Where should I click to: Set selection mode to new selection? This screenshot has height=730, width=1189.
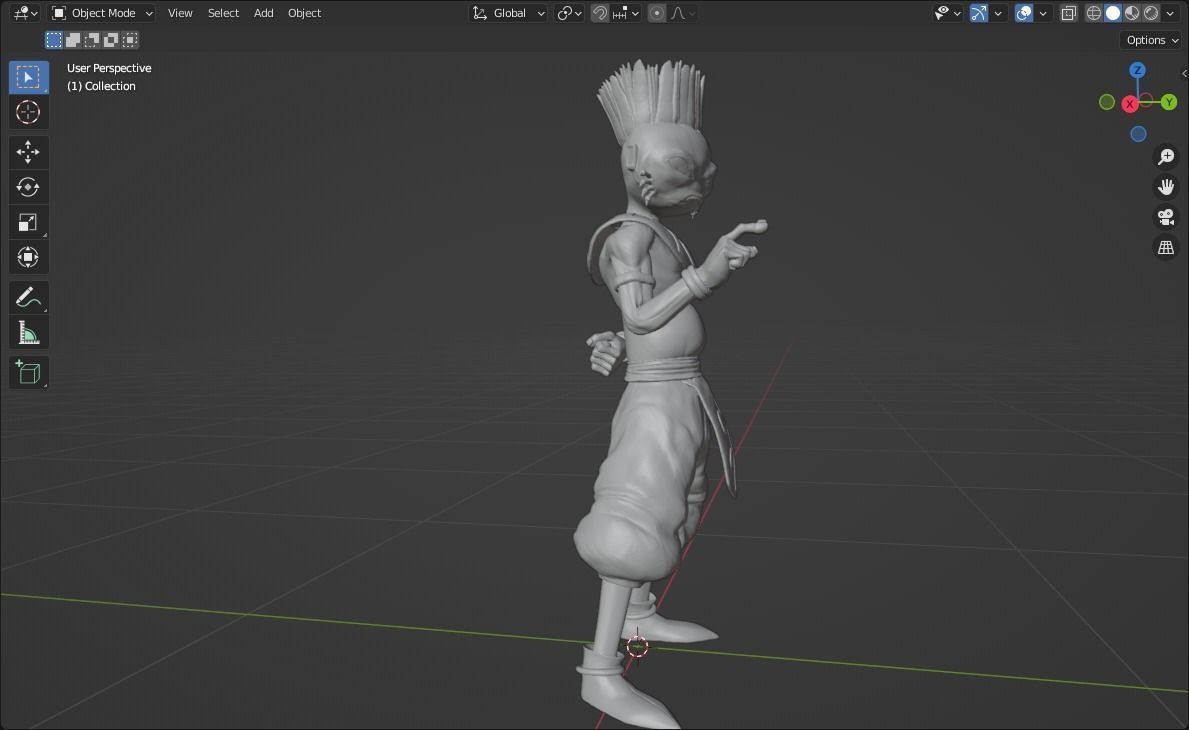[54, 39]
